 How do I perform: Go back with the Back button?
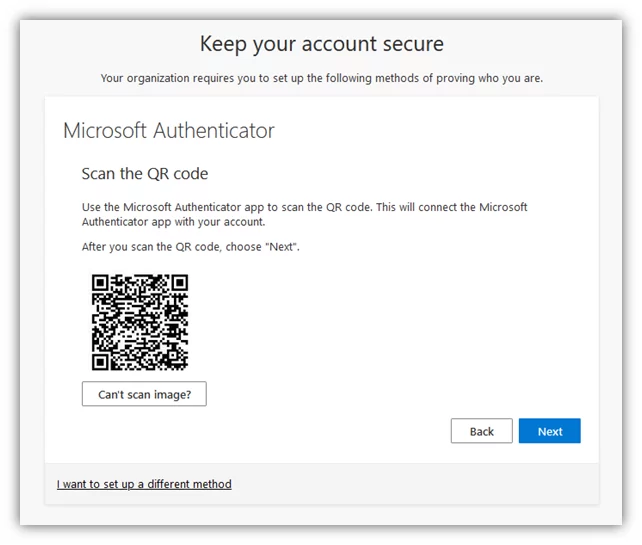482,431
